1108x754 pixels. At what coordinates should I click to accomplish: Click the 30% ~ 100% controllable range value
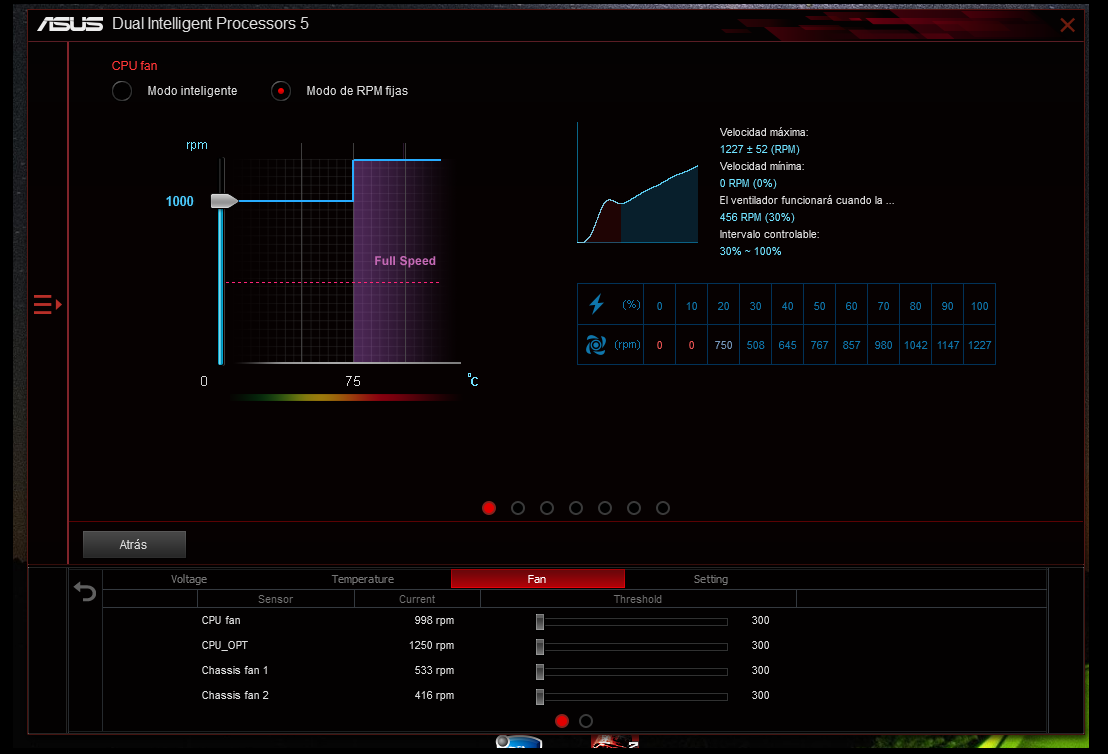tap(750, 251)
